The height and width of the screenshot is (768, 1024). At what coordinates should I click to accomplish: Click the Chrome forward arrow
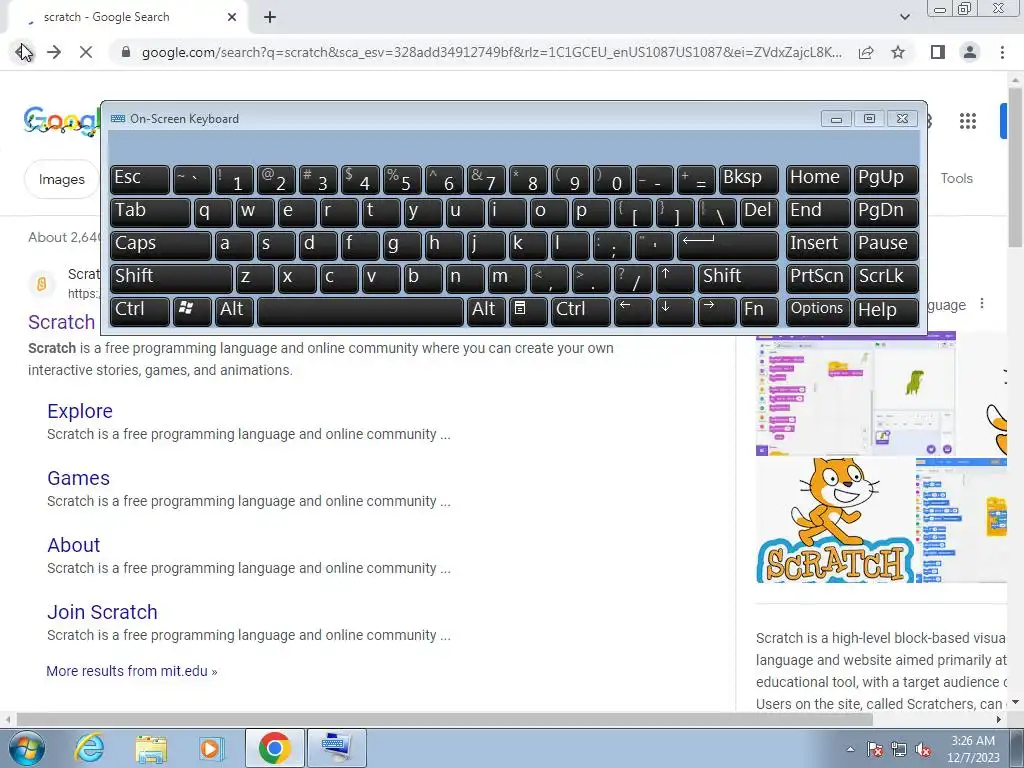pos(54,52)
